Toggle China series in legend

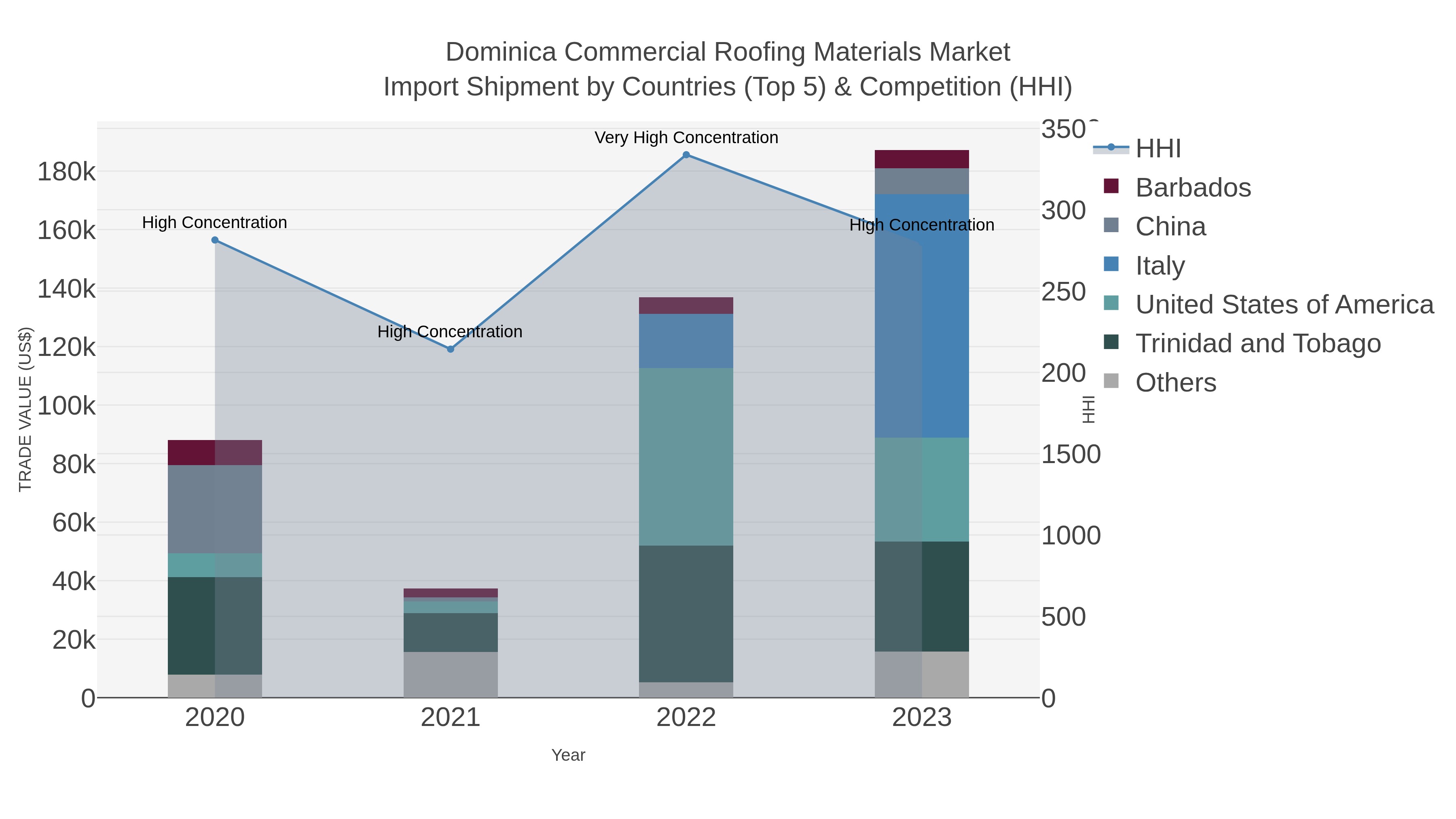point(1155,226)
